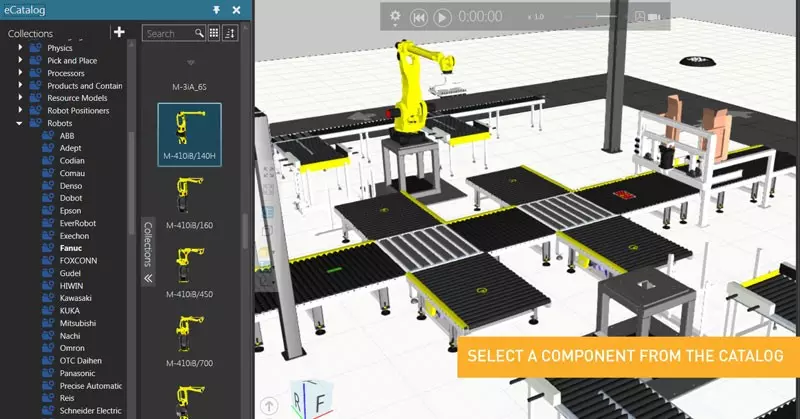Collapse the Collections side pane
The width and height of the screenshot is (800, 419).
(x=148, y=278)
